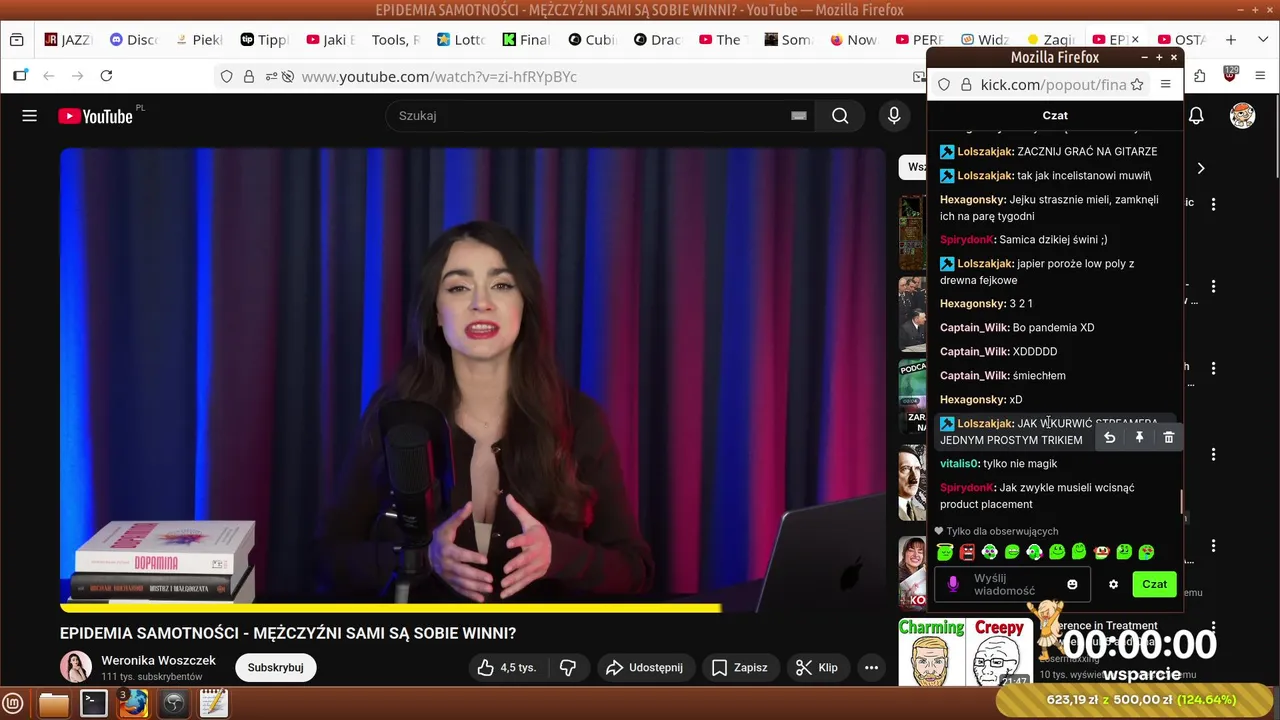Switch to the Cubi tab

(593, 40)
